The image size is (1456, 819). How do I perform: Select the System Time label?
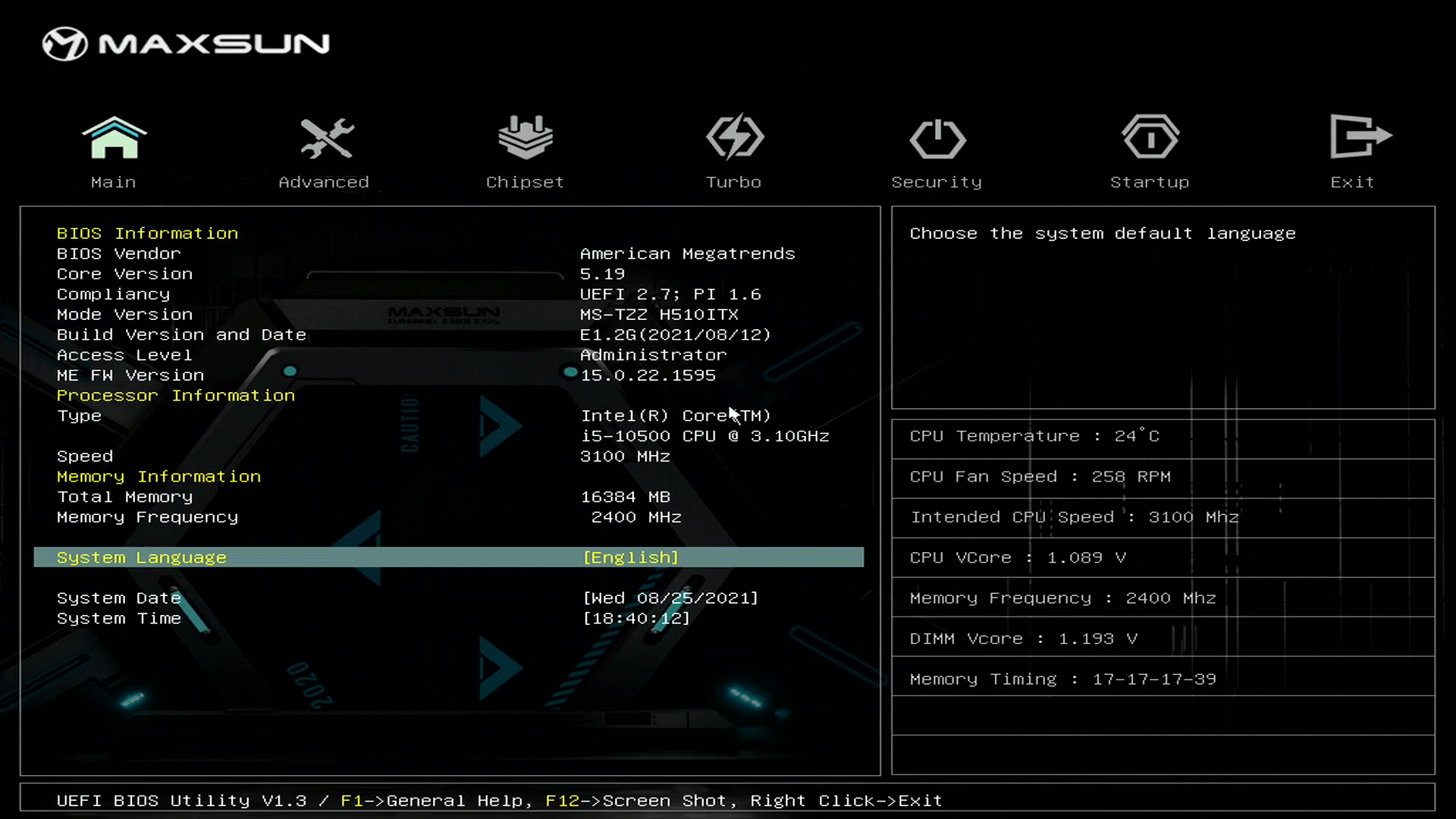119,618
